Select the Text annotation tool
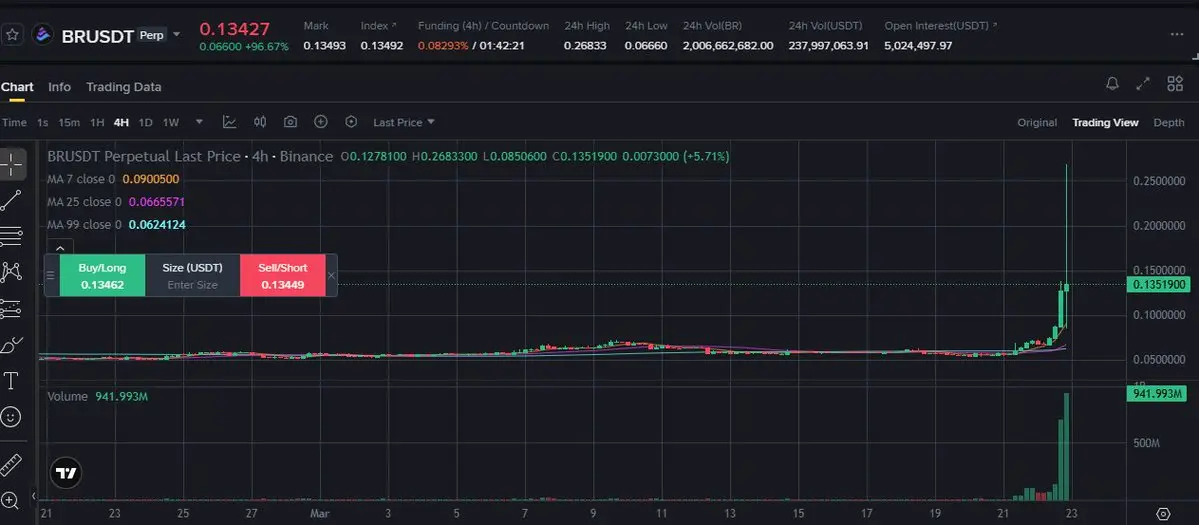 click(x=11, y=381)
